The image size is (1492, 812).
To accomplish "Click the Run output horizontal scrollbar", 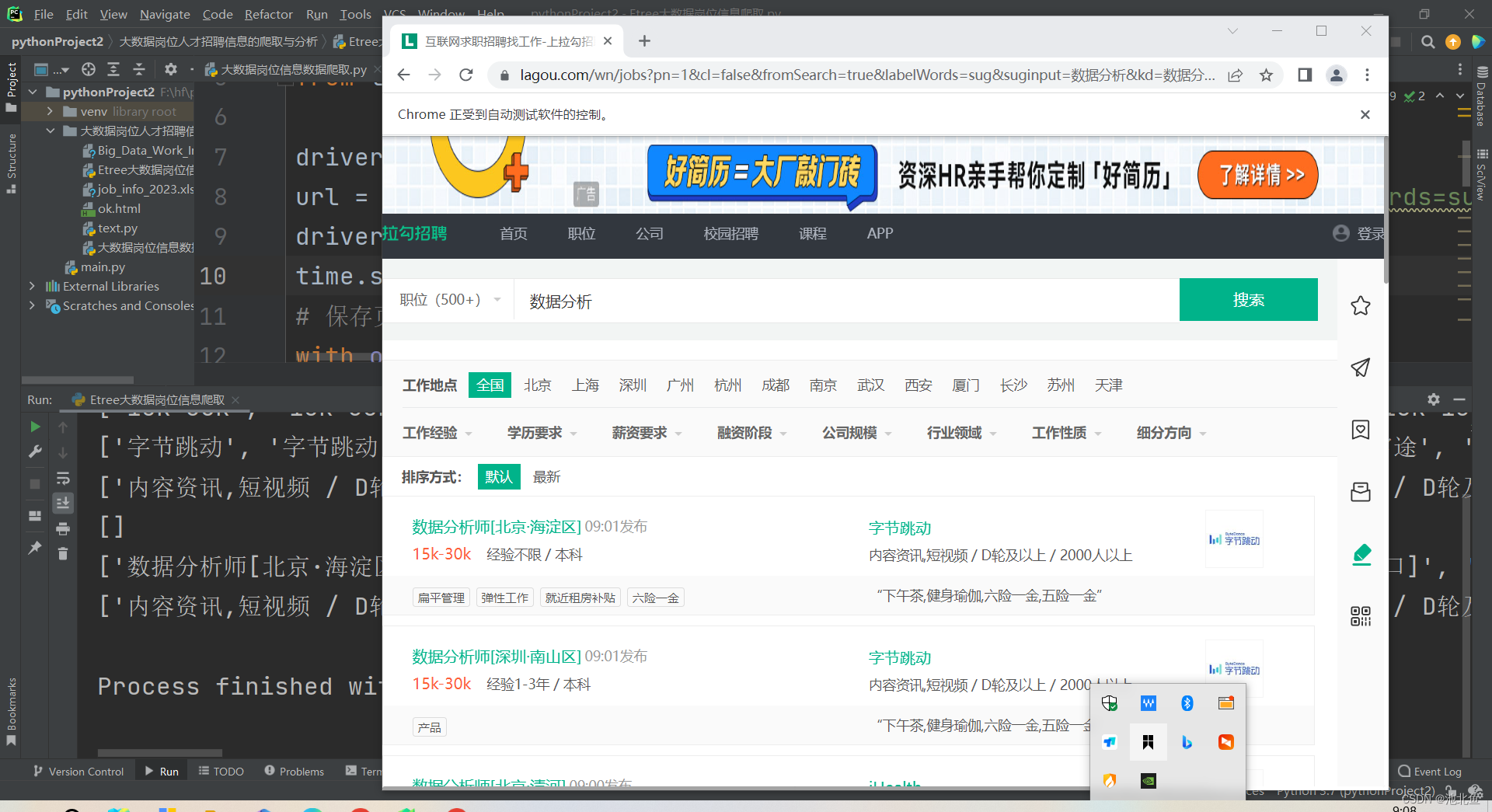I will coord(160,753).
